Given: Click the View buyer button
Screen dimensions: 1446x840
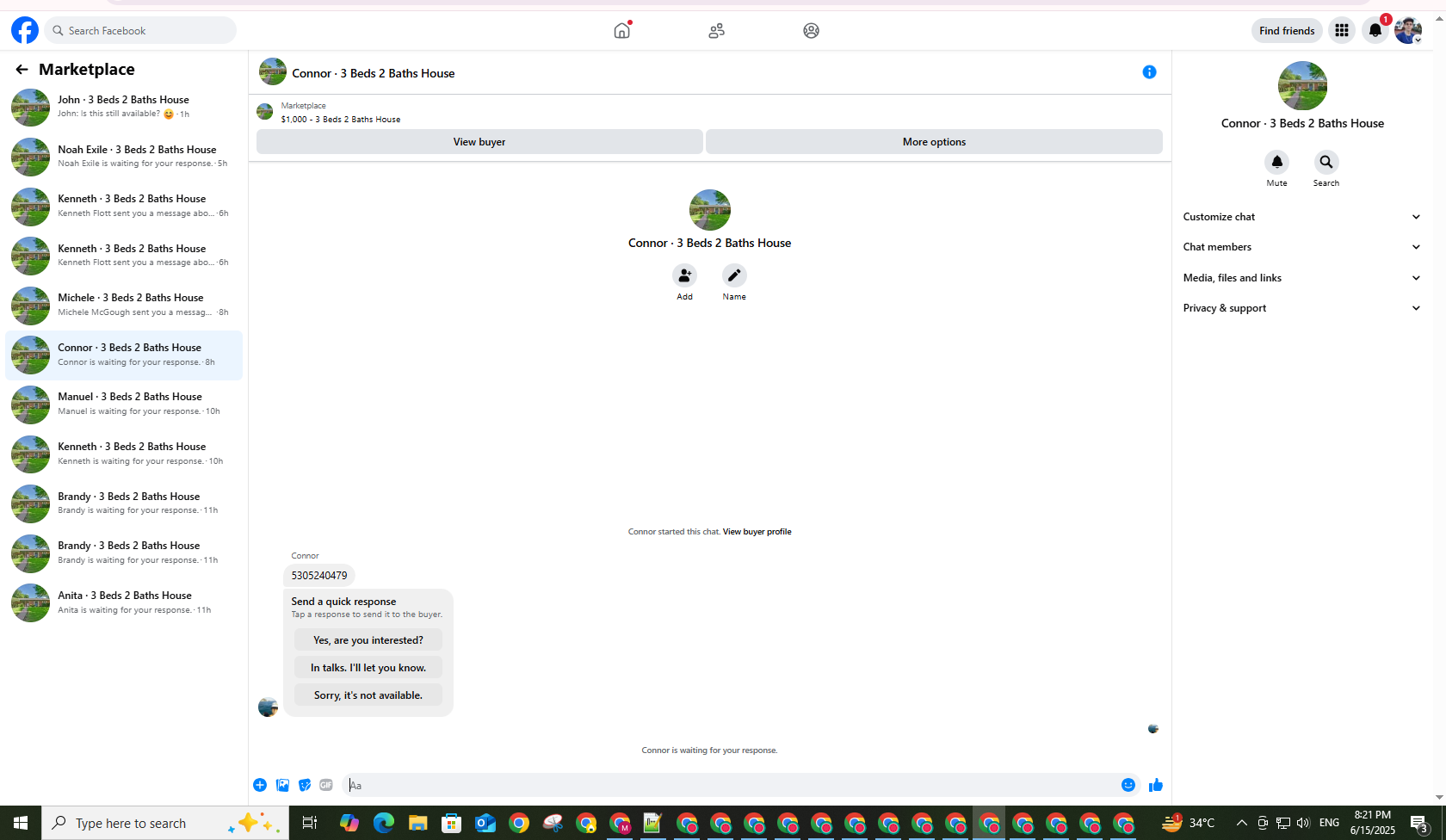Looking at the screenshot, I should click(479, 142).
